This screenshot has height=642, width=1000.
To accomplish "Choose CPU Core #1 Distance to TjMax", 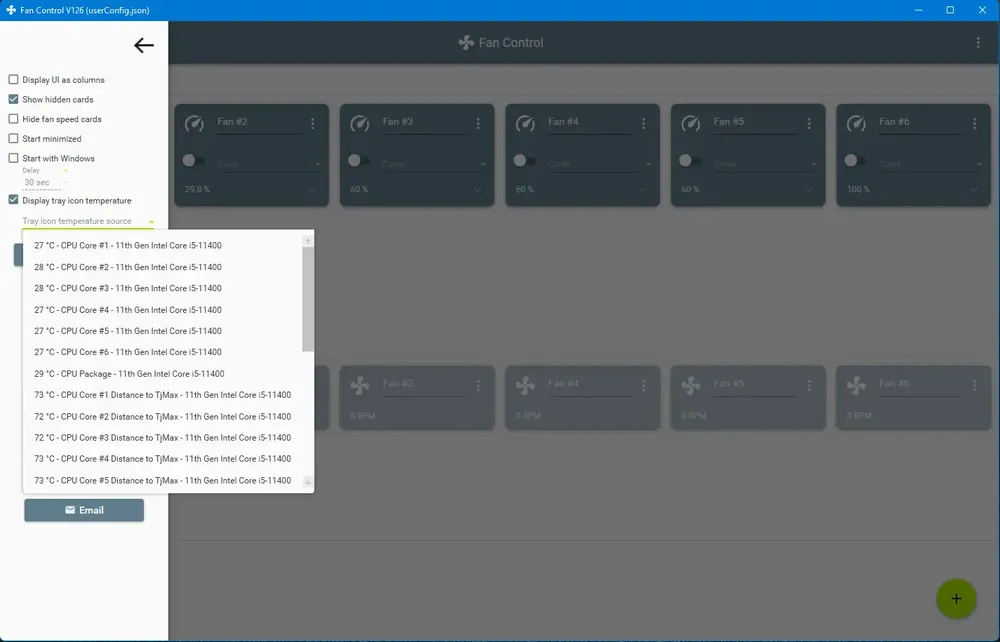I will pos(163,395).
